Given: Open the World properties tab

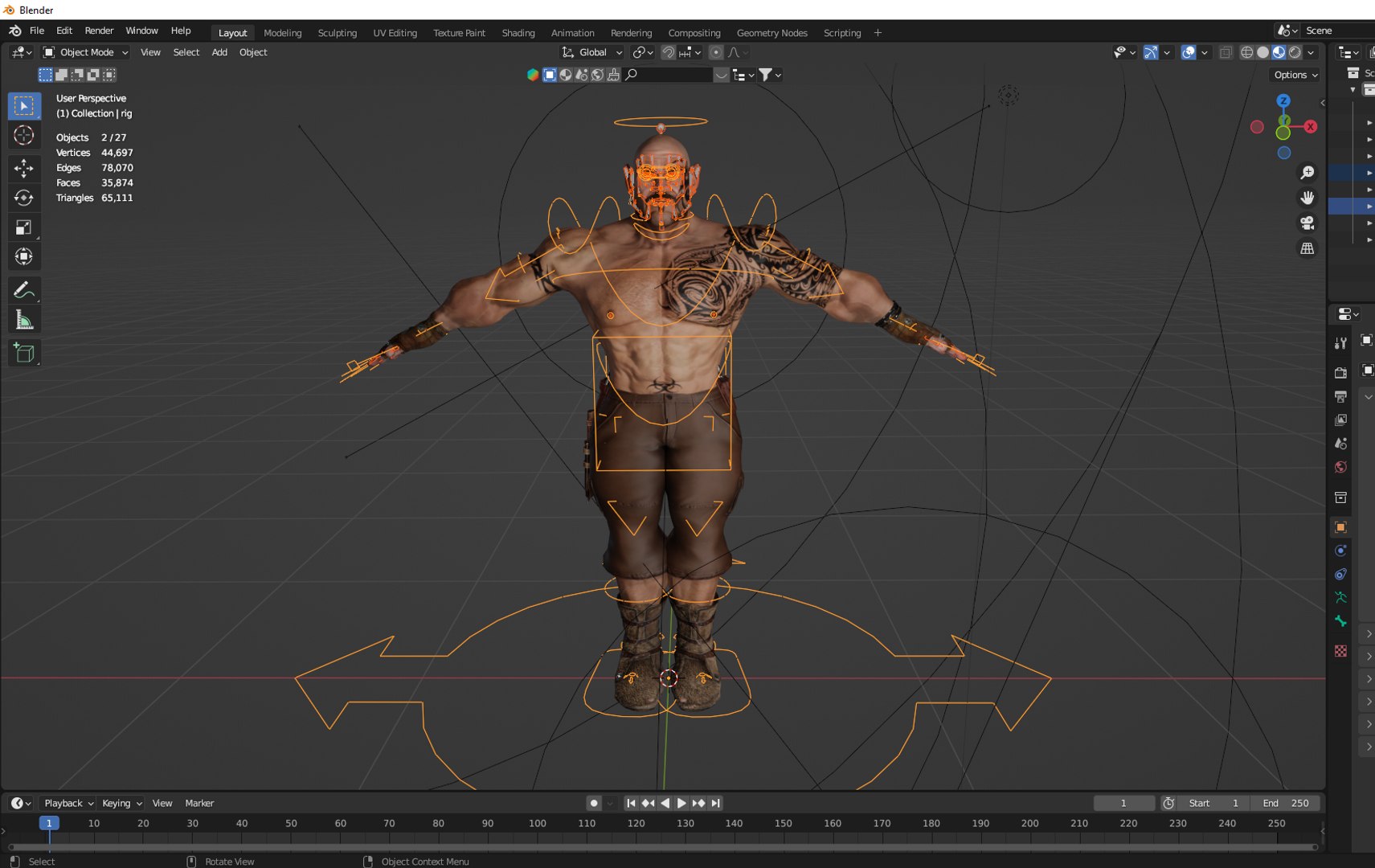Looking at the screenshot, I should click(1340, 467).
